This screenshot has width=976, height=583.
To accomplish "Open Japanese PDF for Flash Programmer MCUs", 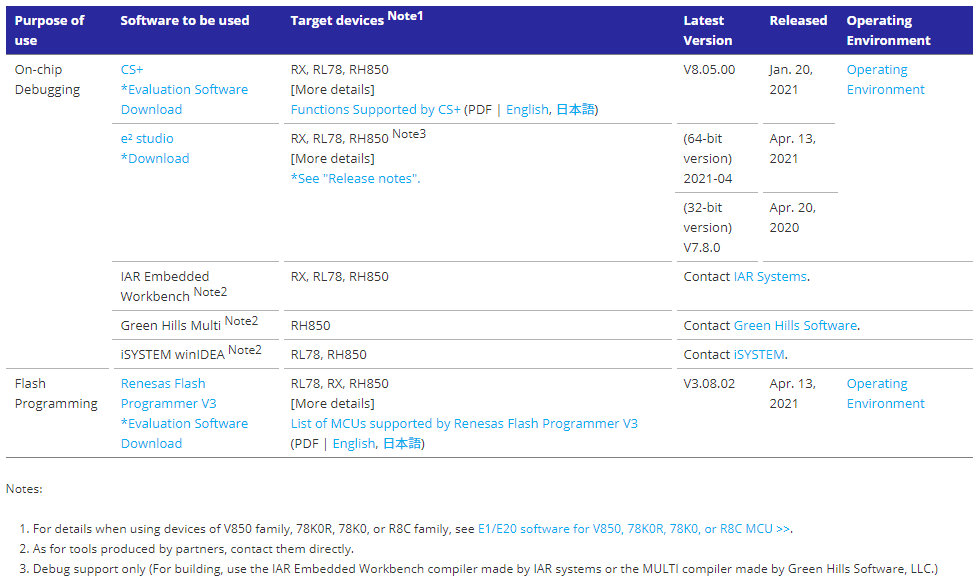I will [x=402, y=444].
